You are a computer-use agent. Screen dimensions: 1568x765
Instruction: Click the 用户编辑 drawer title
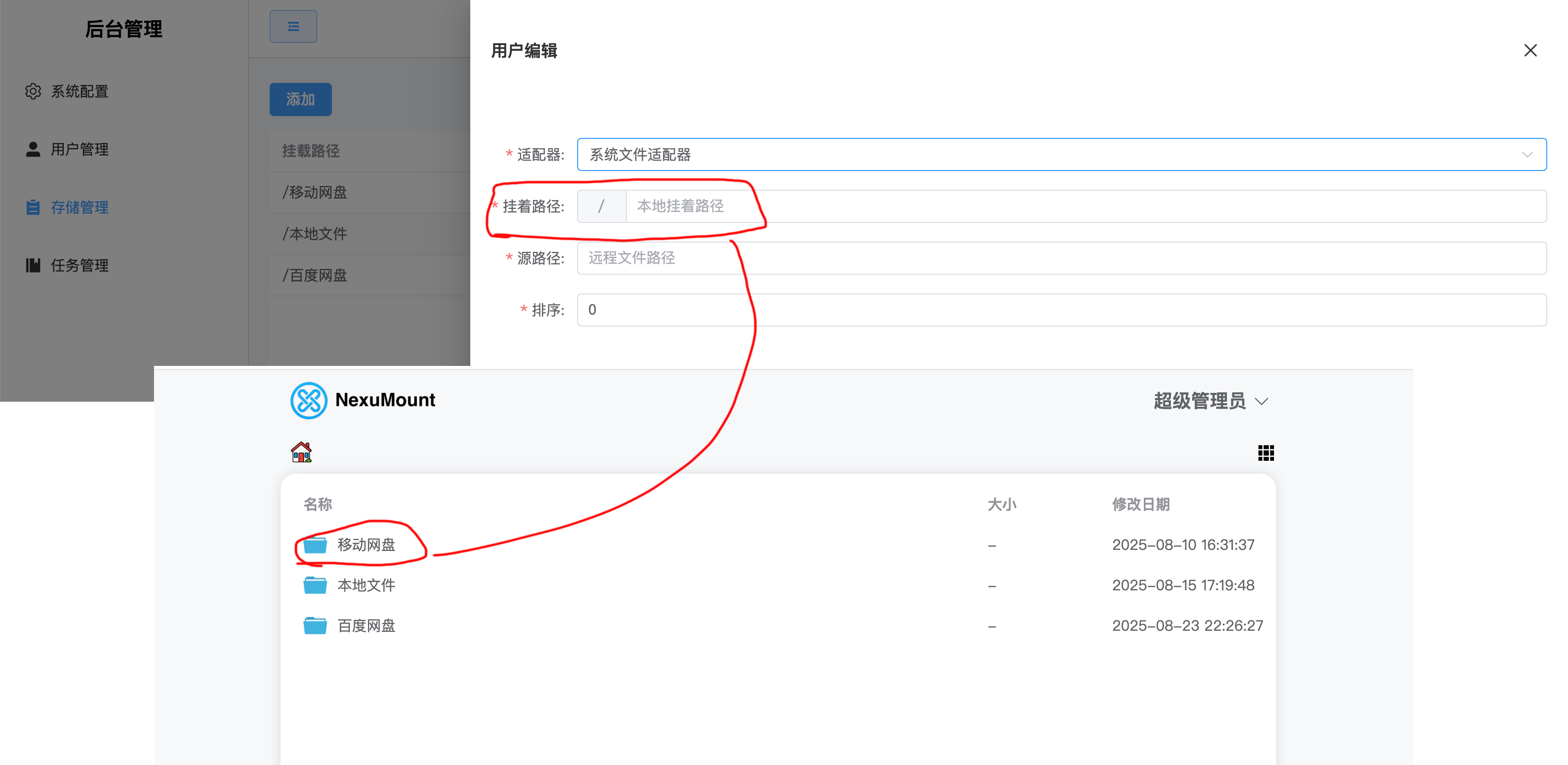click(524, 50)
